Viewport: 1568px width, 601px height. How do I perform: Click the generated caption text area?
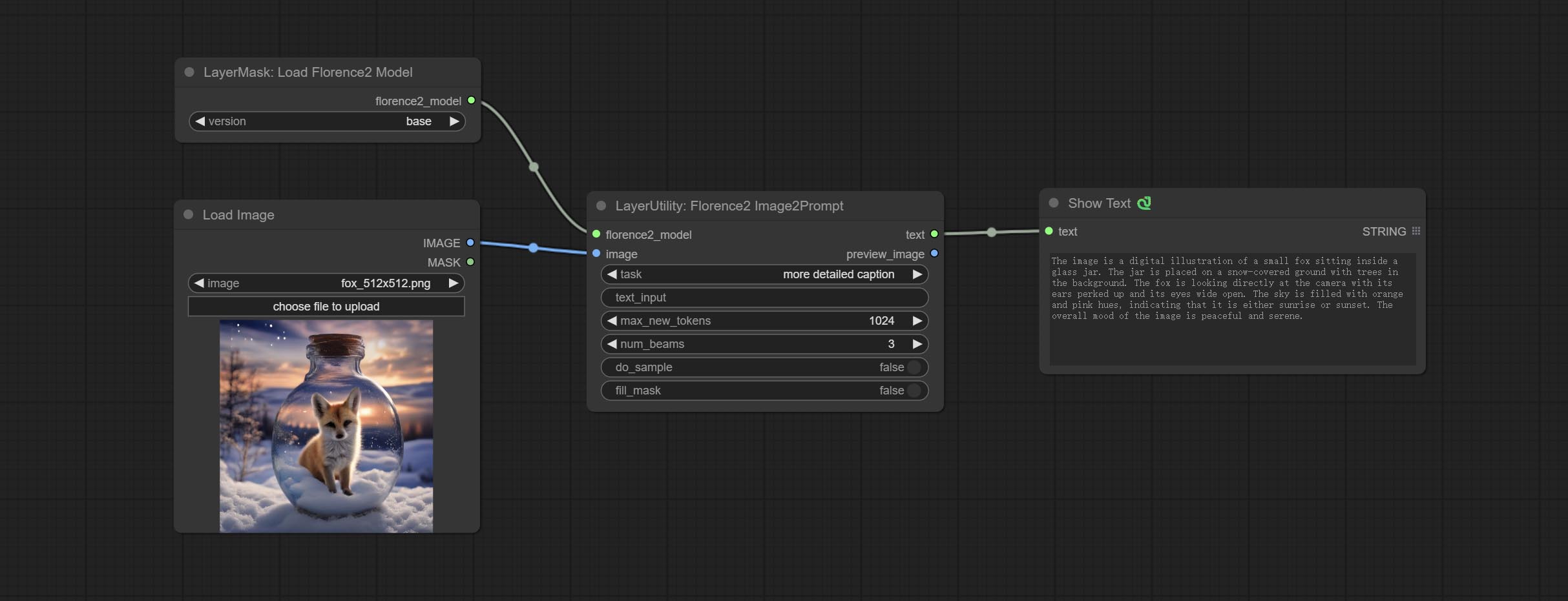click(x=1232, y=309)
